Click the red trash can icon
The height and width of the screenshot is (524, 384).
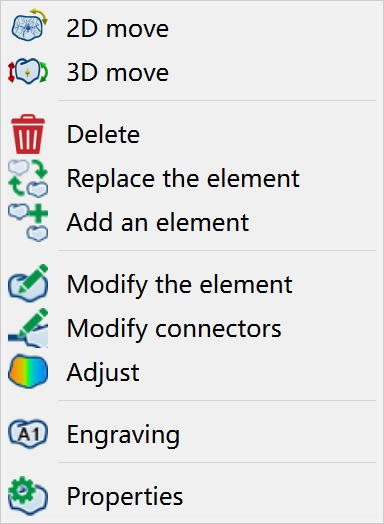pyautogui.click(x=28, y=134)
